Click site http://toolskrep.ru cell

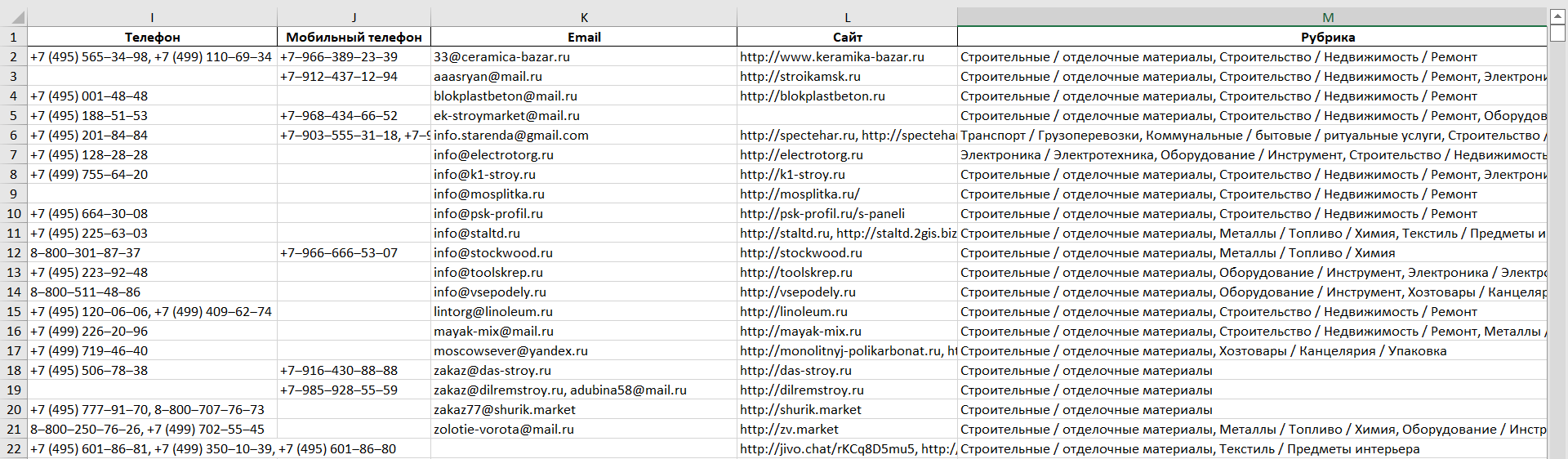coord(847,272)
